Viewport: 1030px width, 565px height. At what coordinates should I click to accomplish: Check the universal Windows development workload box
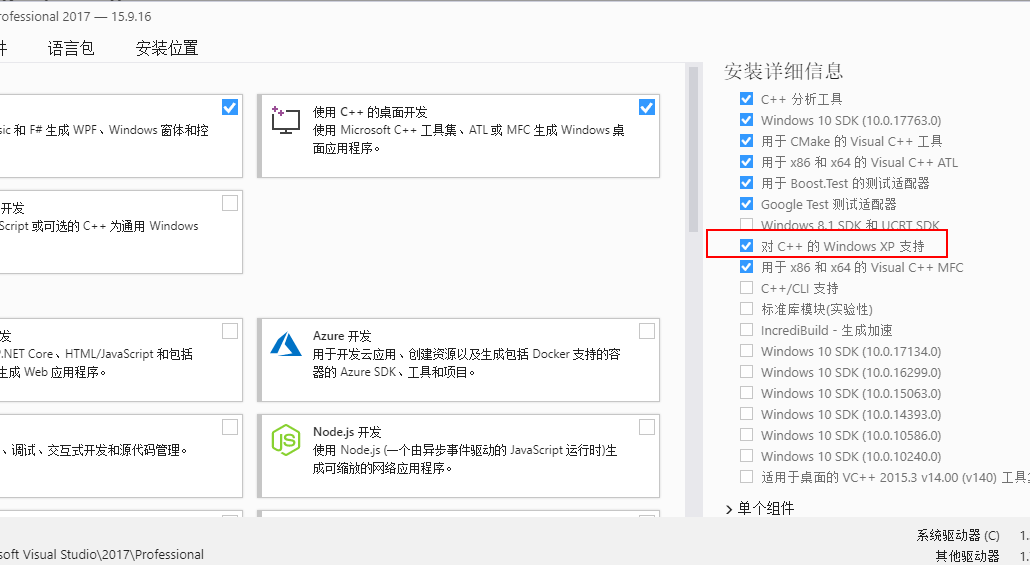click(230, 204)
